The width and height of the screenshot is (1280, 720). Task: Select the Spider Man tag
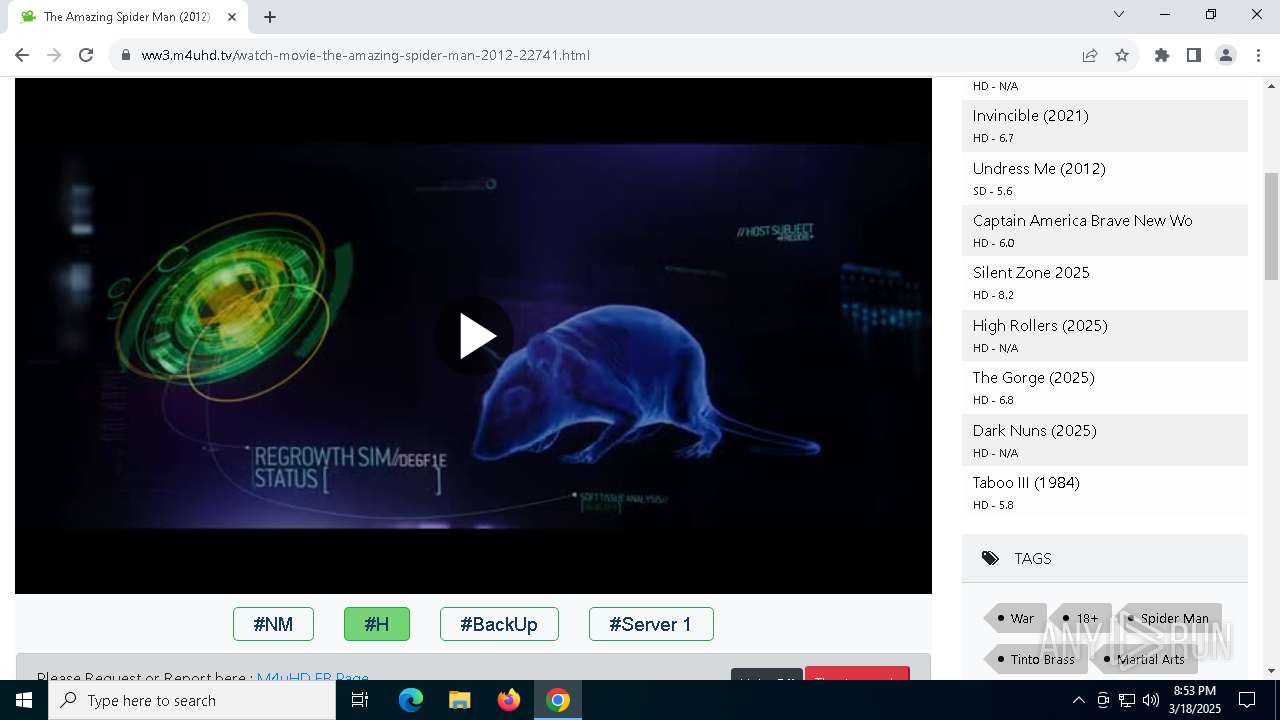coord(1169,618)
